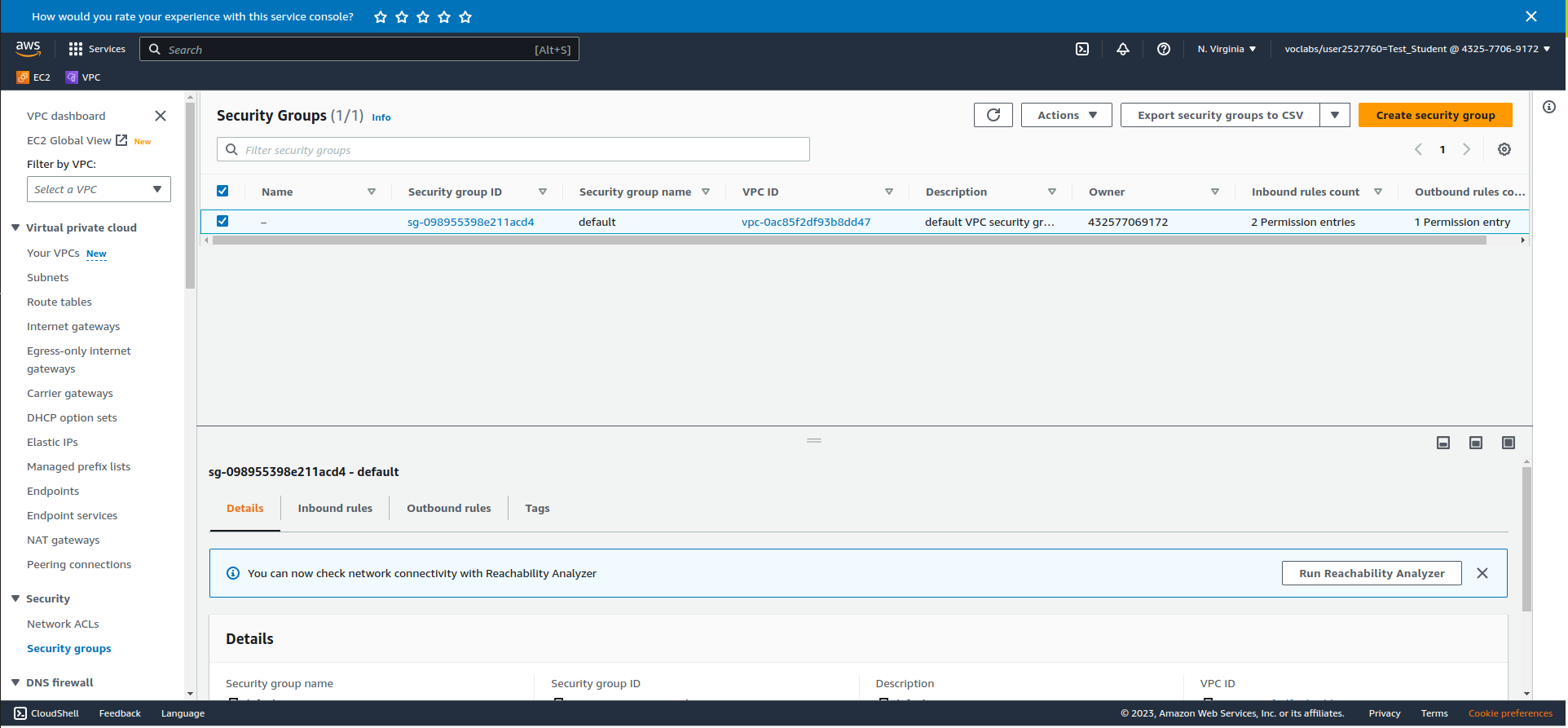Screen dimensions: 1568x728
Task: Open Security Groups Info link
Action: [381, 117]
